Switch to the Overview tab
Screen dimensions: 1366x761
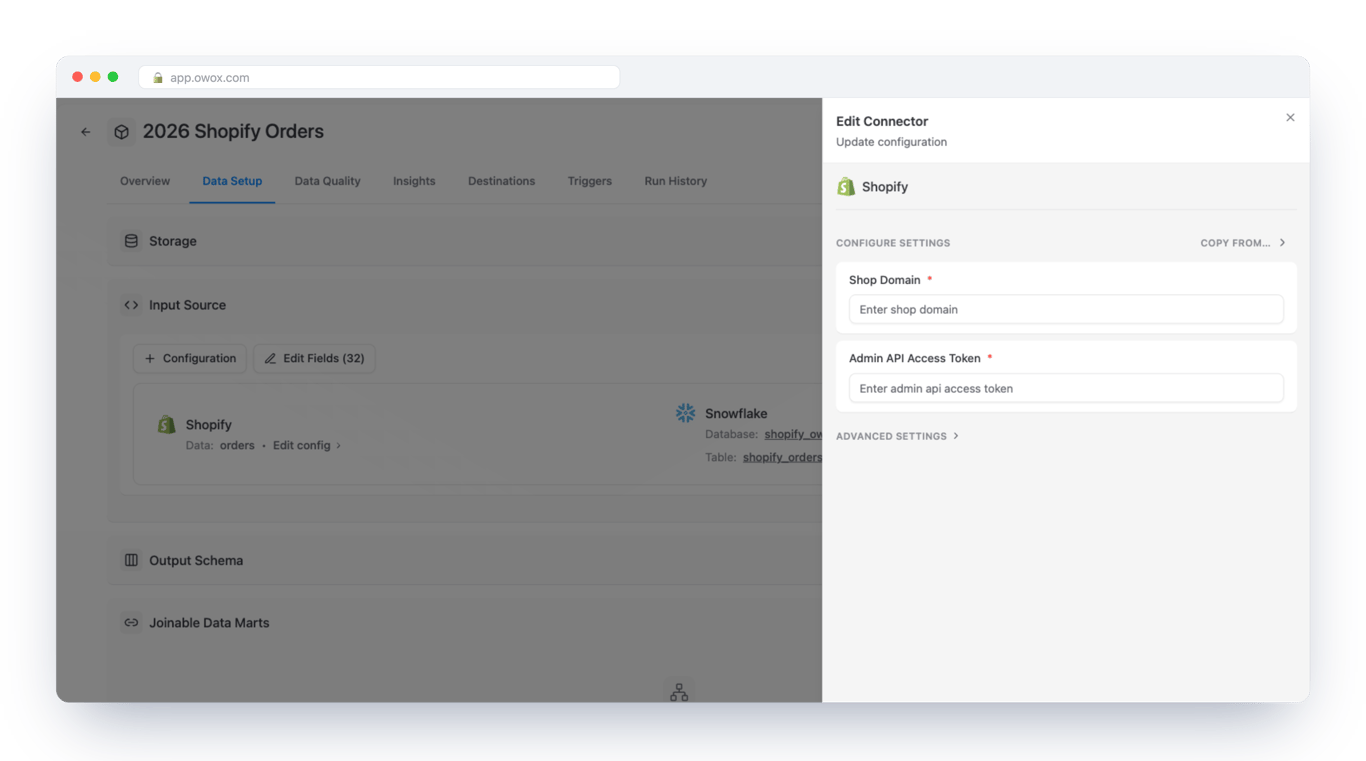tap(145, 181)
